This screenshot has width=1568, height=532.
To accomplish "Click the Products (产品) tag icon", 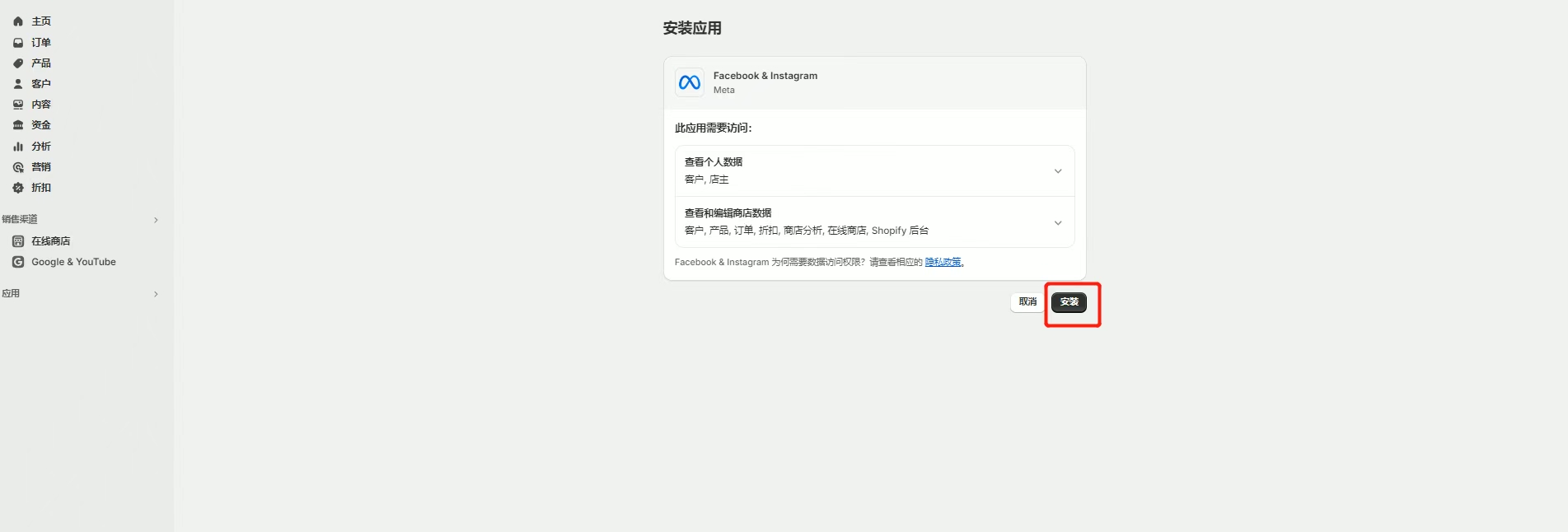I will pyautogui.click(x=18, y=63).
